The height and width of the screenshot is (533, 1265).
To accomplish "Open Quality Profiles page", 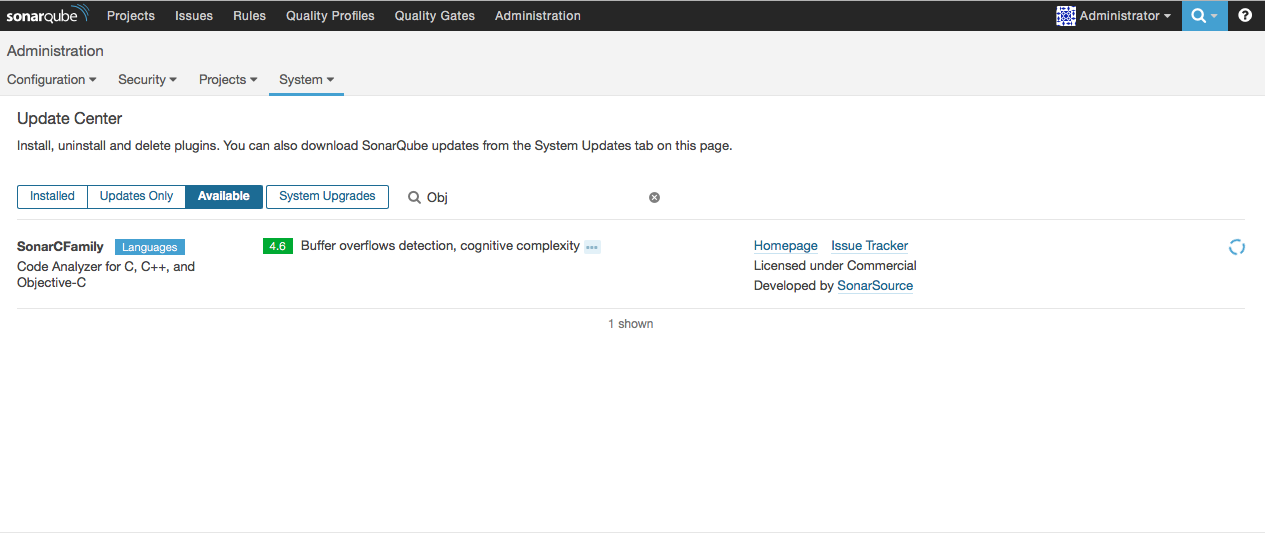I will point(330,16).
